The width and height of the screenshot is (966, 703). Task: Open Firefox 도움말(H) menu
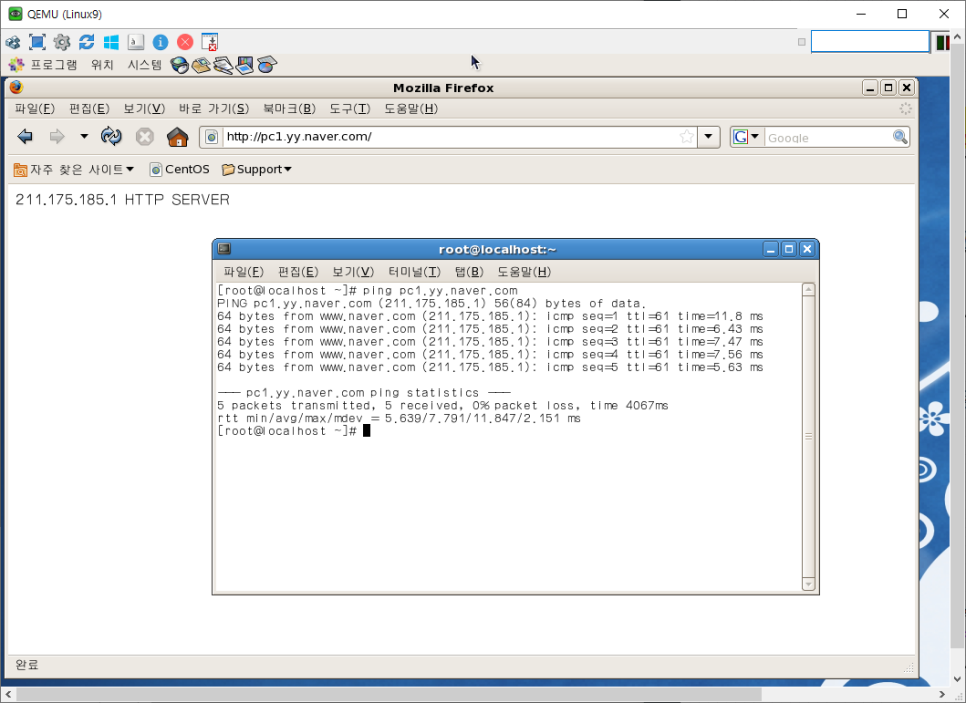pyautogui.click(x=411, y=109)
